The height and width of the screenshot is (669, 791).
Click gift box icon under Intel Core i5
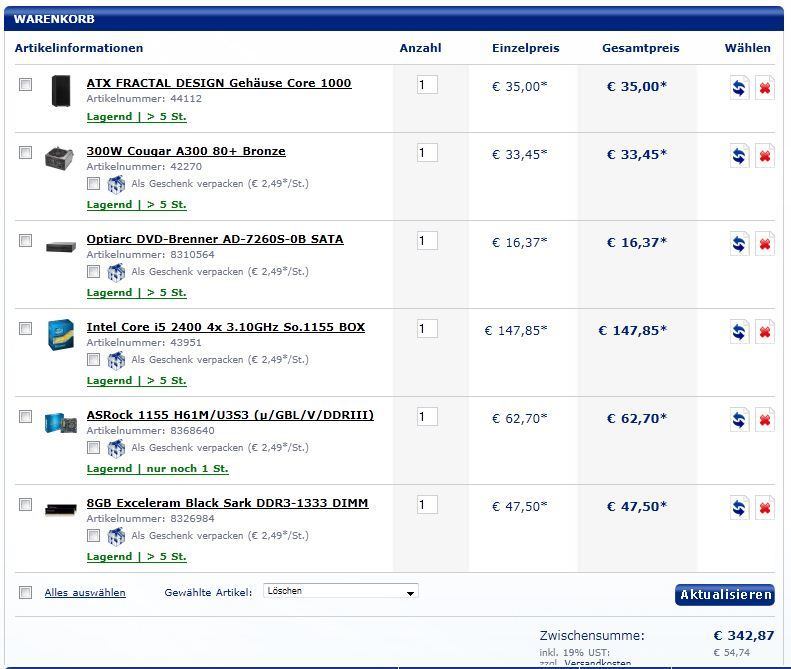pos(116,360)
